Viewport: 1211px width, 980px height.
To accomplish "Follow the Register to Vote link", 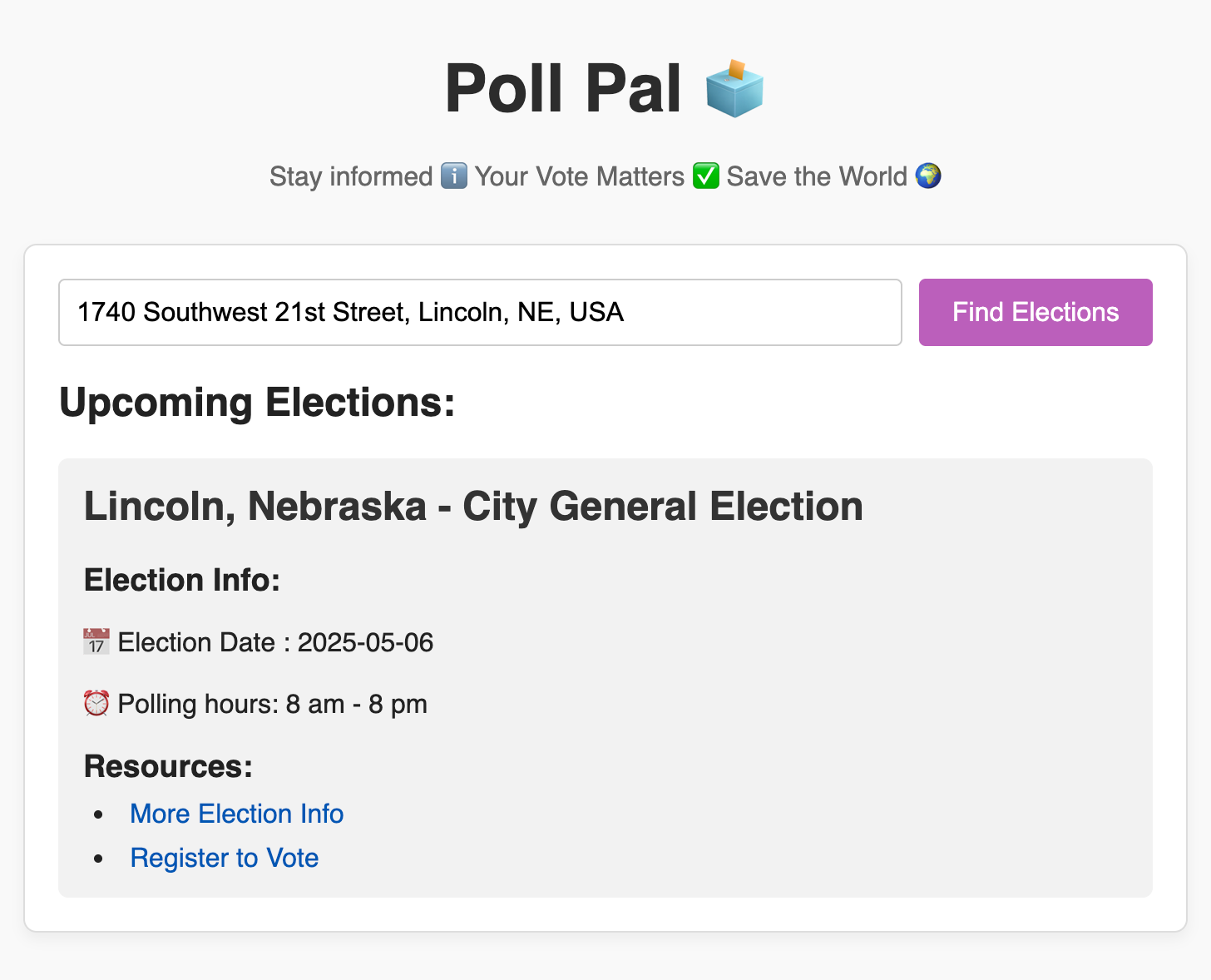I will coord(224,858).
